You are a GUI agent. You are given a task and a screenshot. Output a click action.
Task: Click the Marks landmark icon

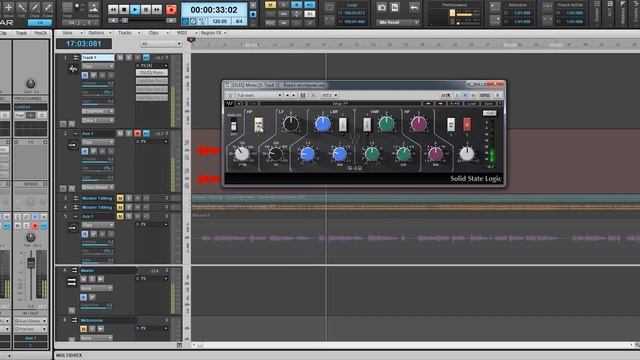tap(93, 8)
